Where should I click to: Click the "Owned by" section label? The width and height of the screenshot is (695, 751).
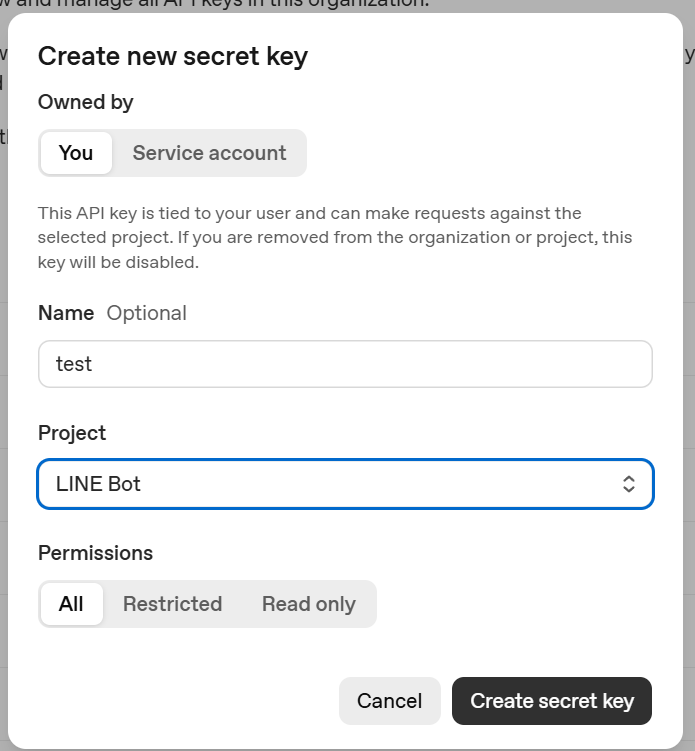coord(86,102)
